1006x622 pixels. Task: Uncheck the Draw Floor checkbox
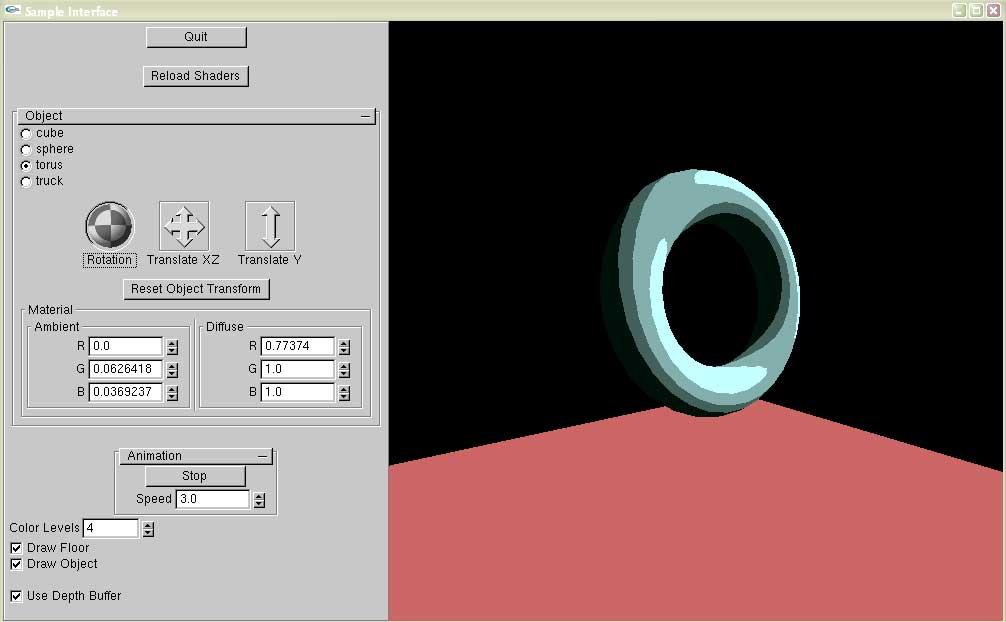pos(16,548)
